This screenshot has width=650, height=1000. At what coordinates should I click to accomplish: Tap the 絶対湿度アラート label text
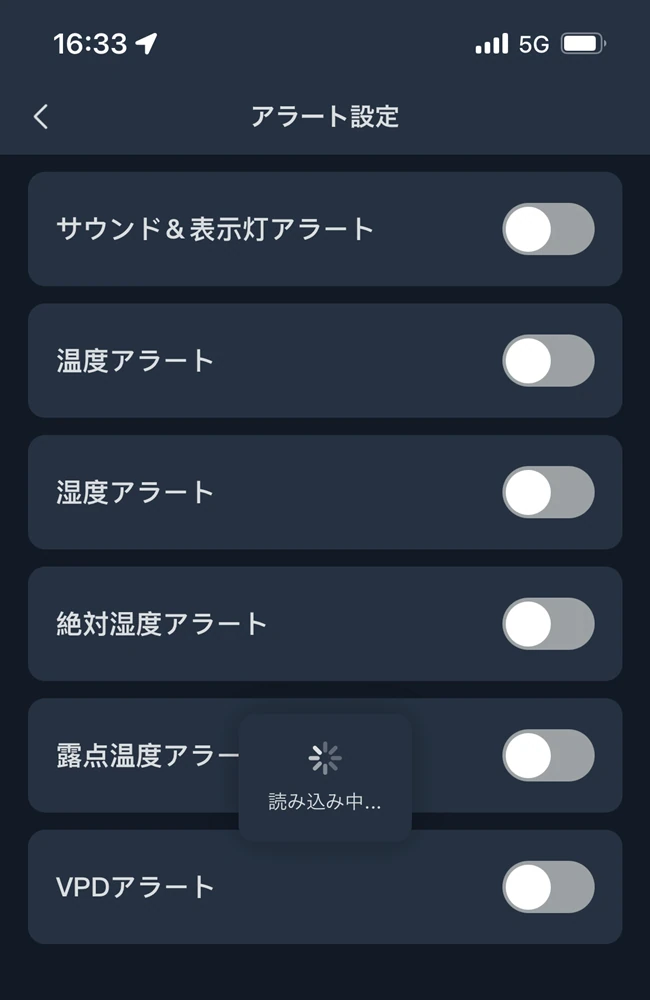(x=162, y=624)
